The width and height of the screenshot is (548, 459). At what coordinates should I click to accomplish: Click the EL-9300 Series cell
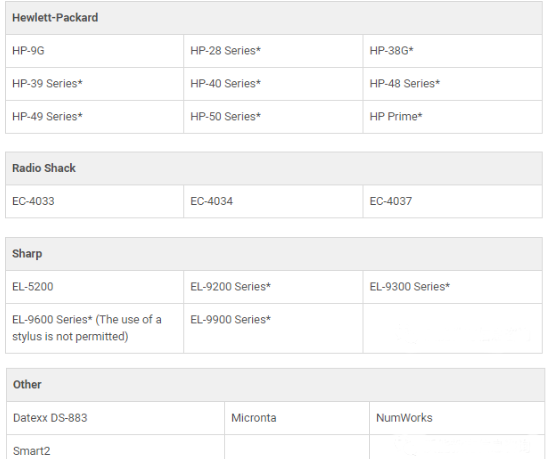click(x=453, y=287)
